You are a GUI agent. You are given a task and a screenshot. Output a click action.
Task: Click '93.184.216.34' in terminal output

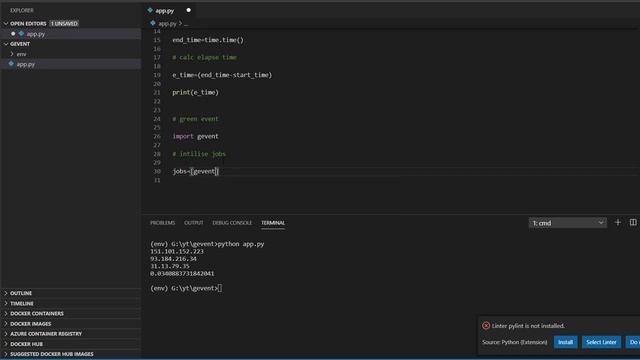click(x=173, y=259)
